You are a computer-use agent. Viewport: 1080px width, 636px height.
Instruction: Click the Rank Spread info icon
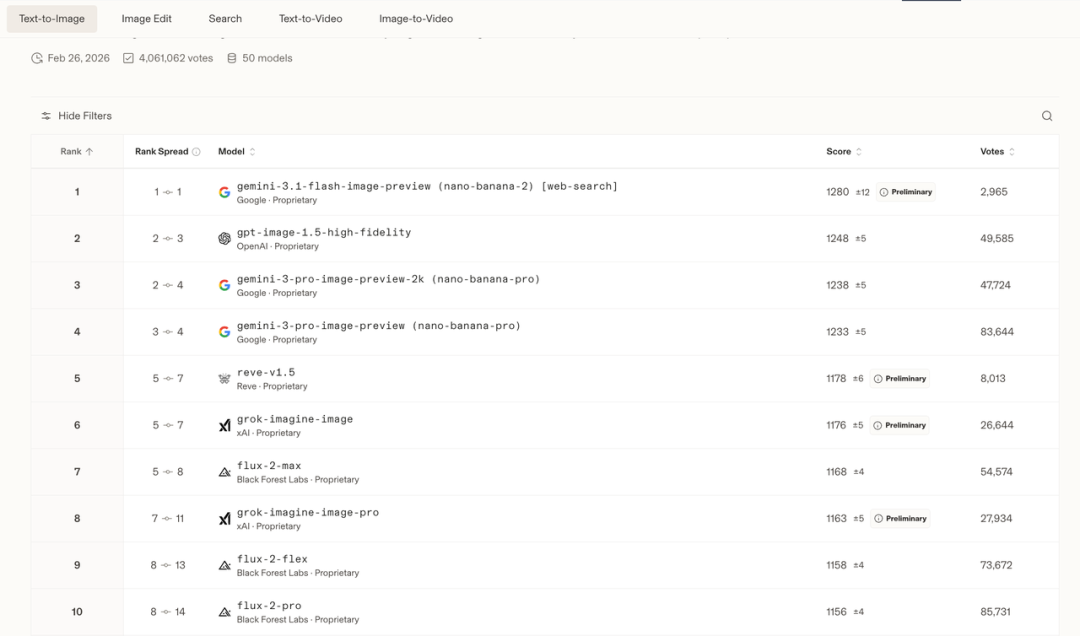point(196,152)
